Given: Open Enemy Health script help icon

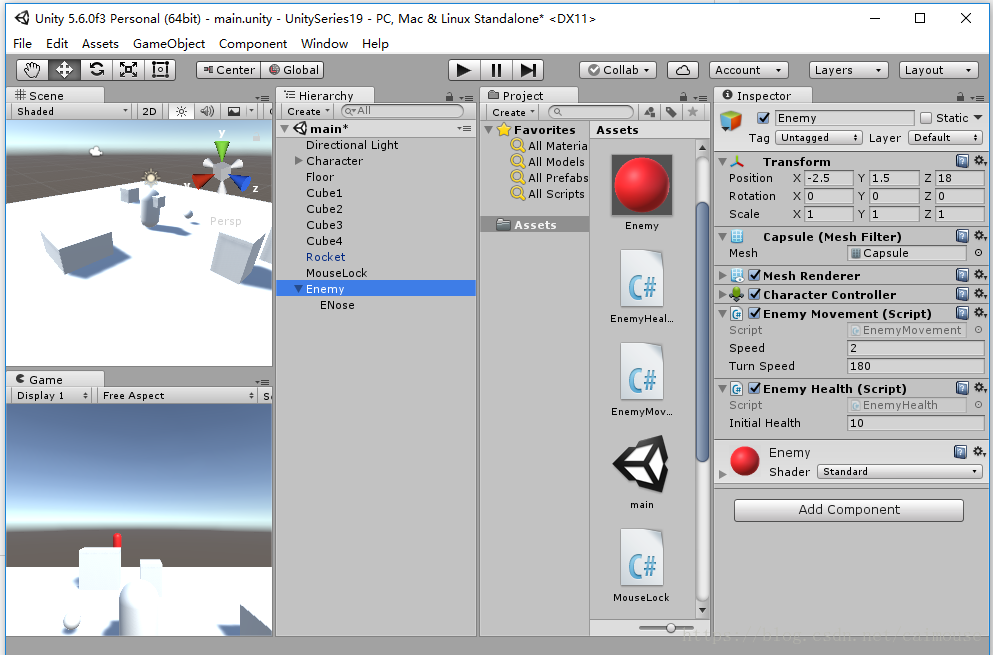Looking at the screenshot, I should pos(962,388).
